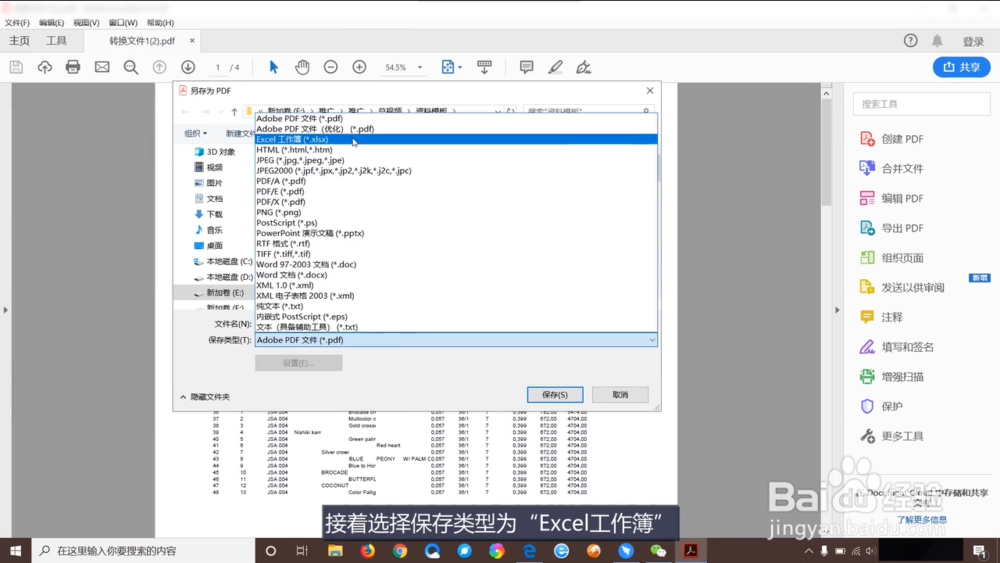Image resolution: width=1000 pixels, height=563 pixels.
Task: Open 更多工具 in the tools pane
Action: click(x=892, y=436)
